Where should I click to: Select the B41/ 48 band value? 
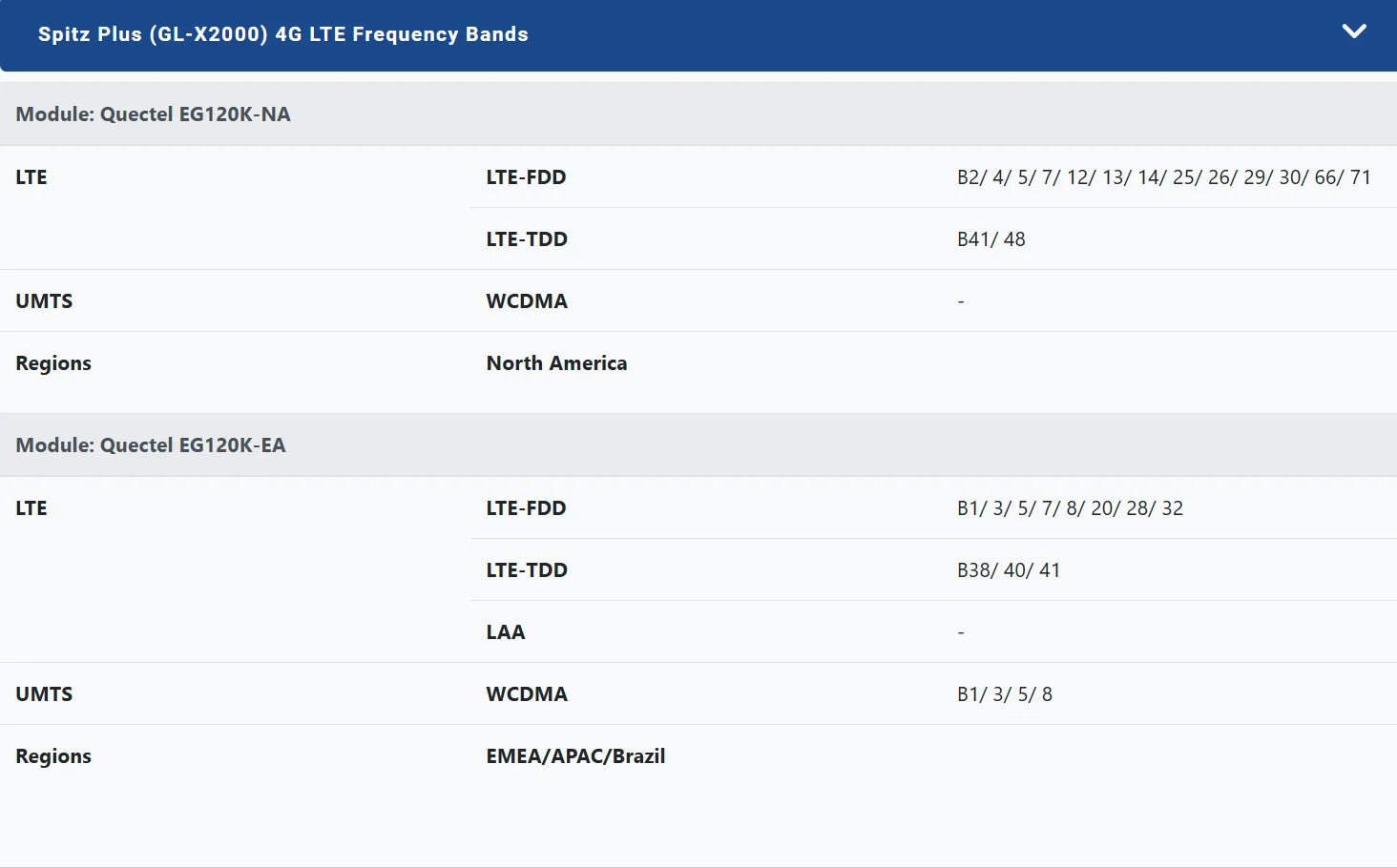point(990,239)
